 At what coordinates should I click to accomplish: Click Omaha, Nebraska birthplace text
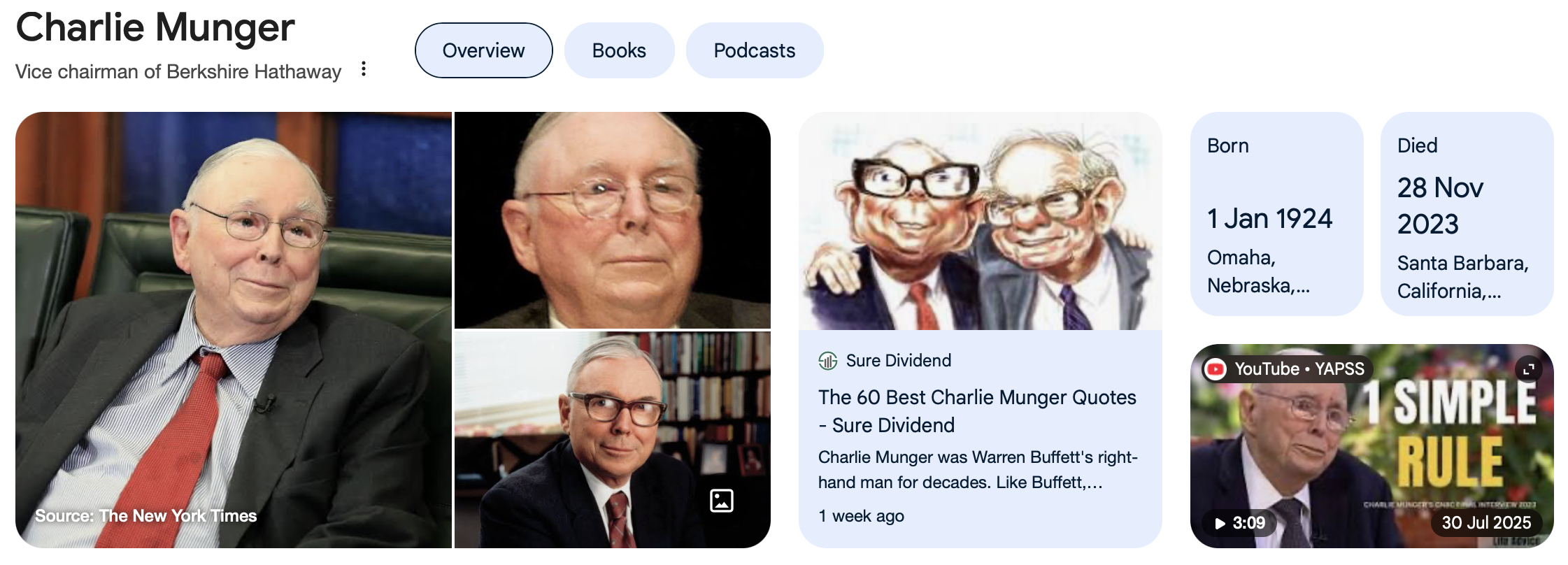coord(1258,271)
